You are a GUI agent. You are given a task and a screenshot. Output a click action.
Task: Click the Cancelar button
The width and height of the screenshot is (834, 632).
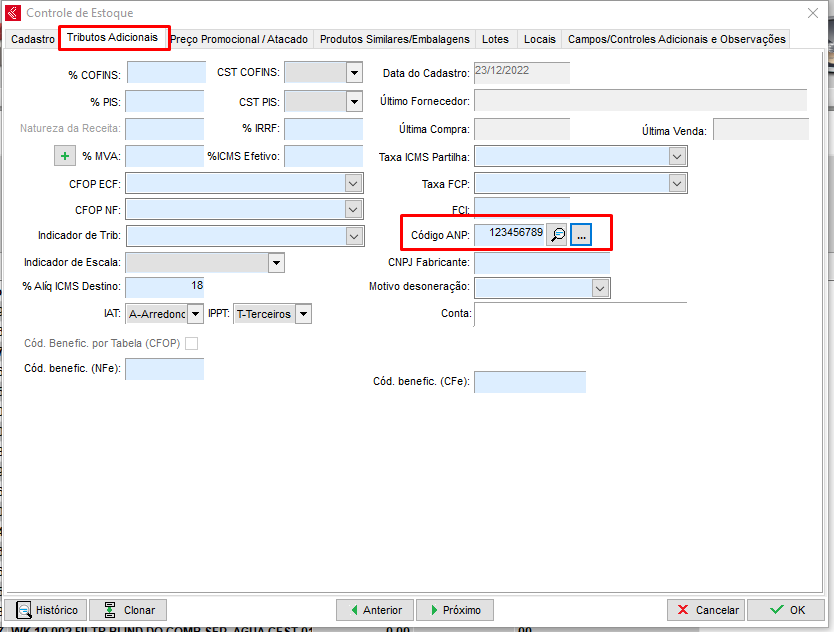pyautogui.click(x=706, y=610)
